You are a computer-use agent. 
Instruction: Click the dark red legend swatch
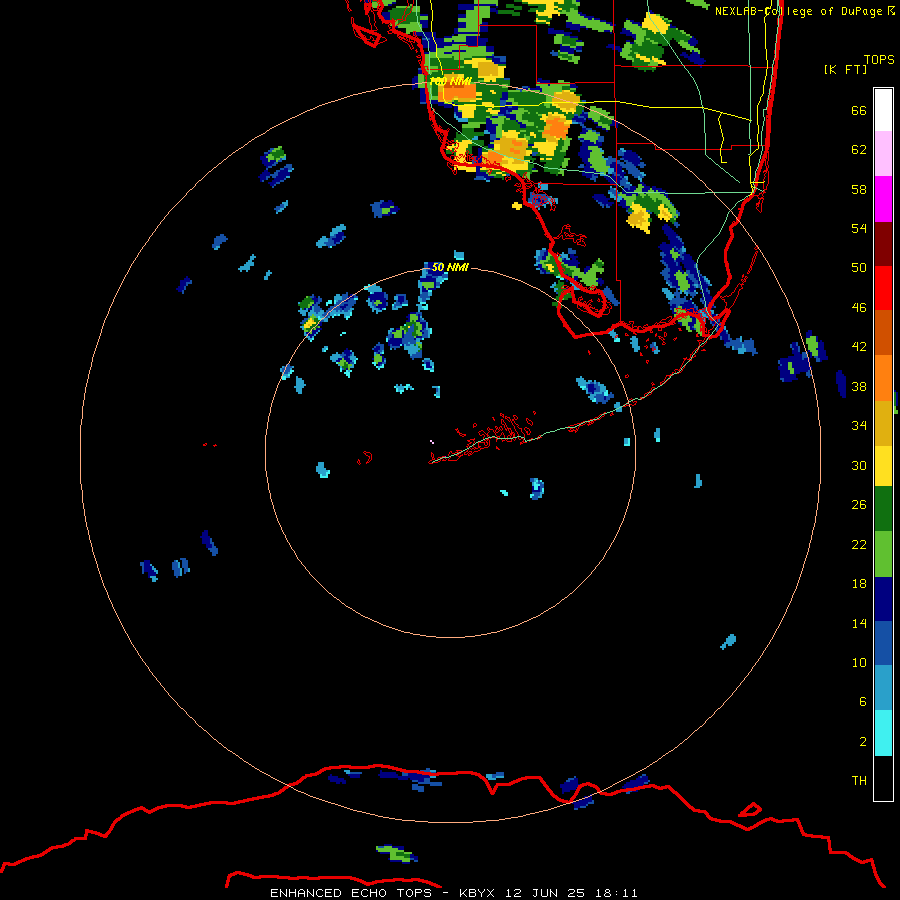[x=883, y=243]
